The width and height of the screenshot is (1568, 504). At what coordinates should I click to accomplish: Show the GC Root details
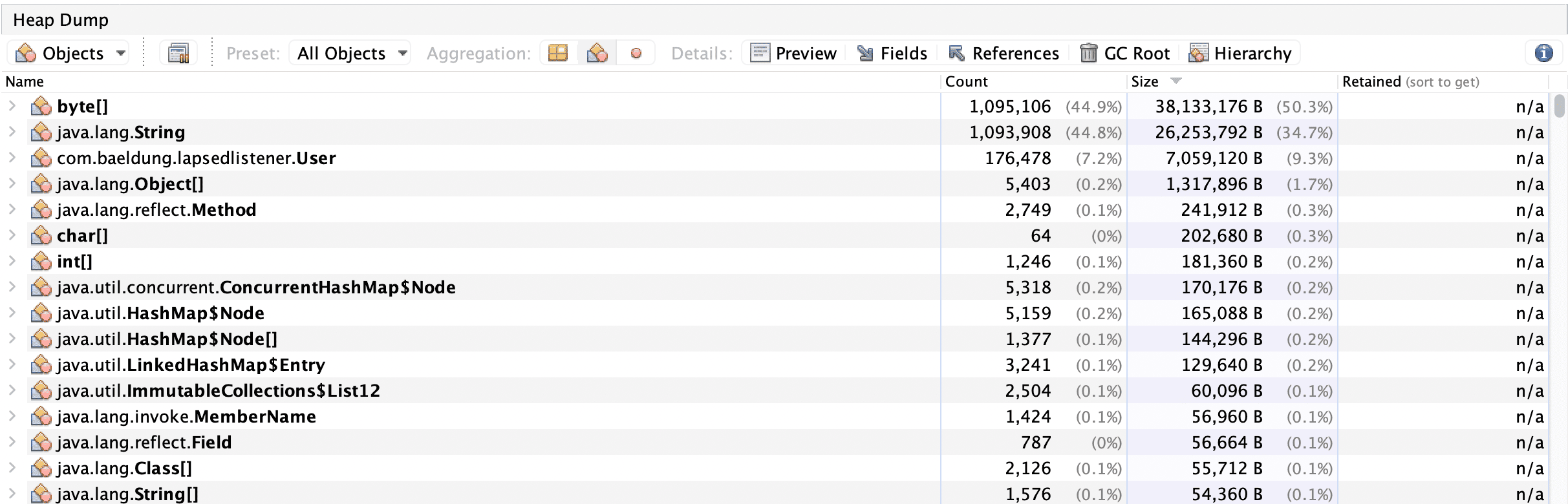point(1125,53)
